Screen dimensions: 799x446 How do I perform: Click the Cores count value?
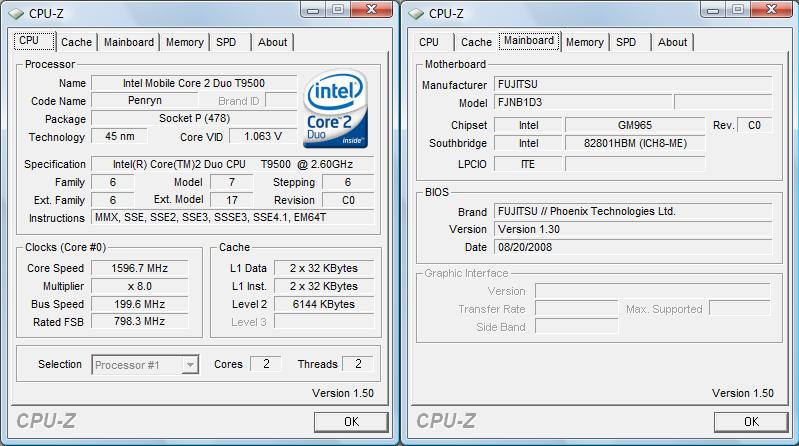[265, 363]
